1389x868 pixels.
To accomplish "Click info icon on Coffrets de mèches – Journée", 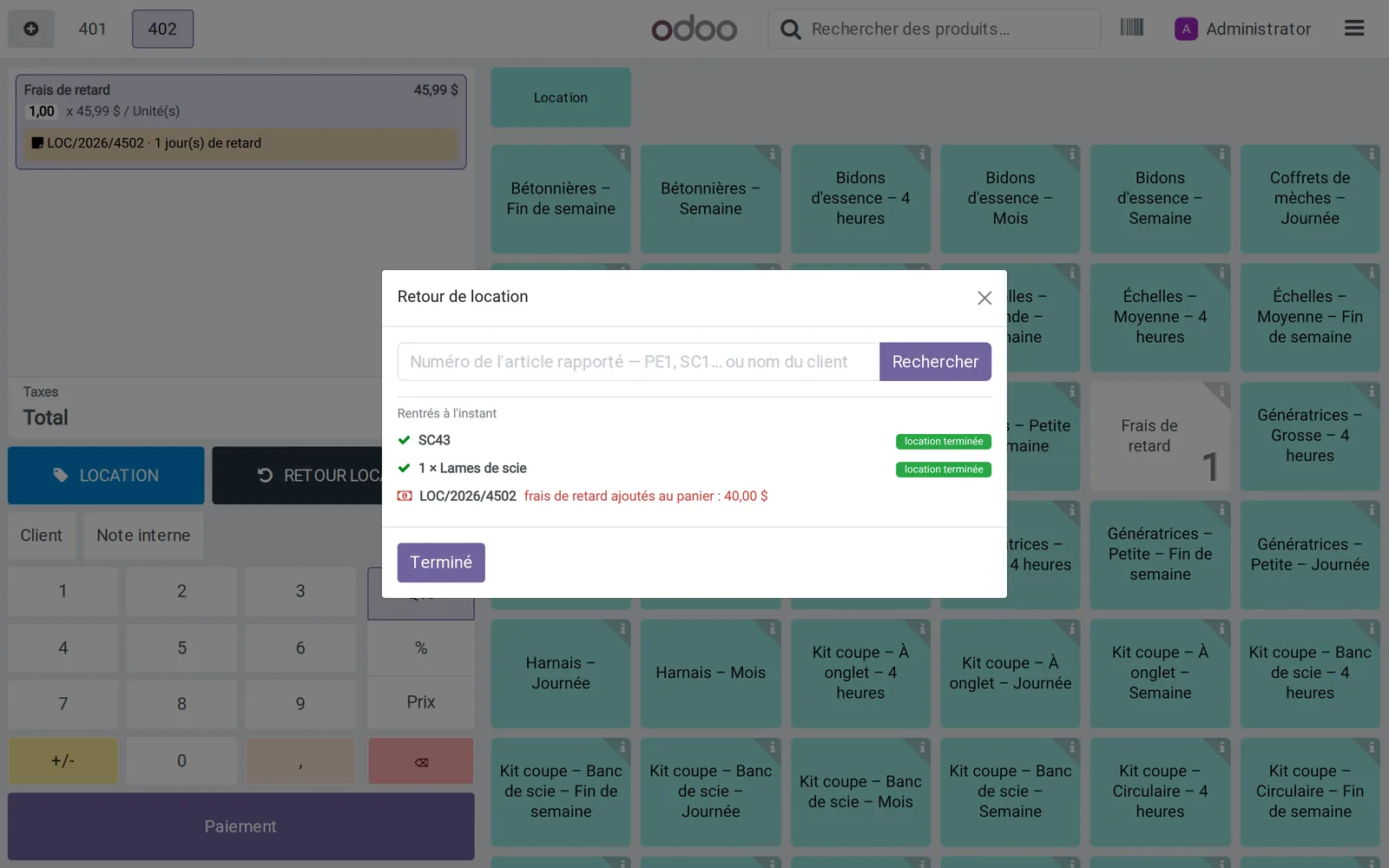I will (1372, 155).
